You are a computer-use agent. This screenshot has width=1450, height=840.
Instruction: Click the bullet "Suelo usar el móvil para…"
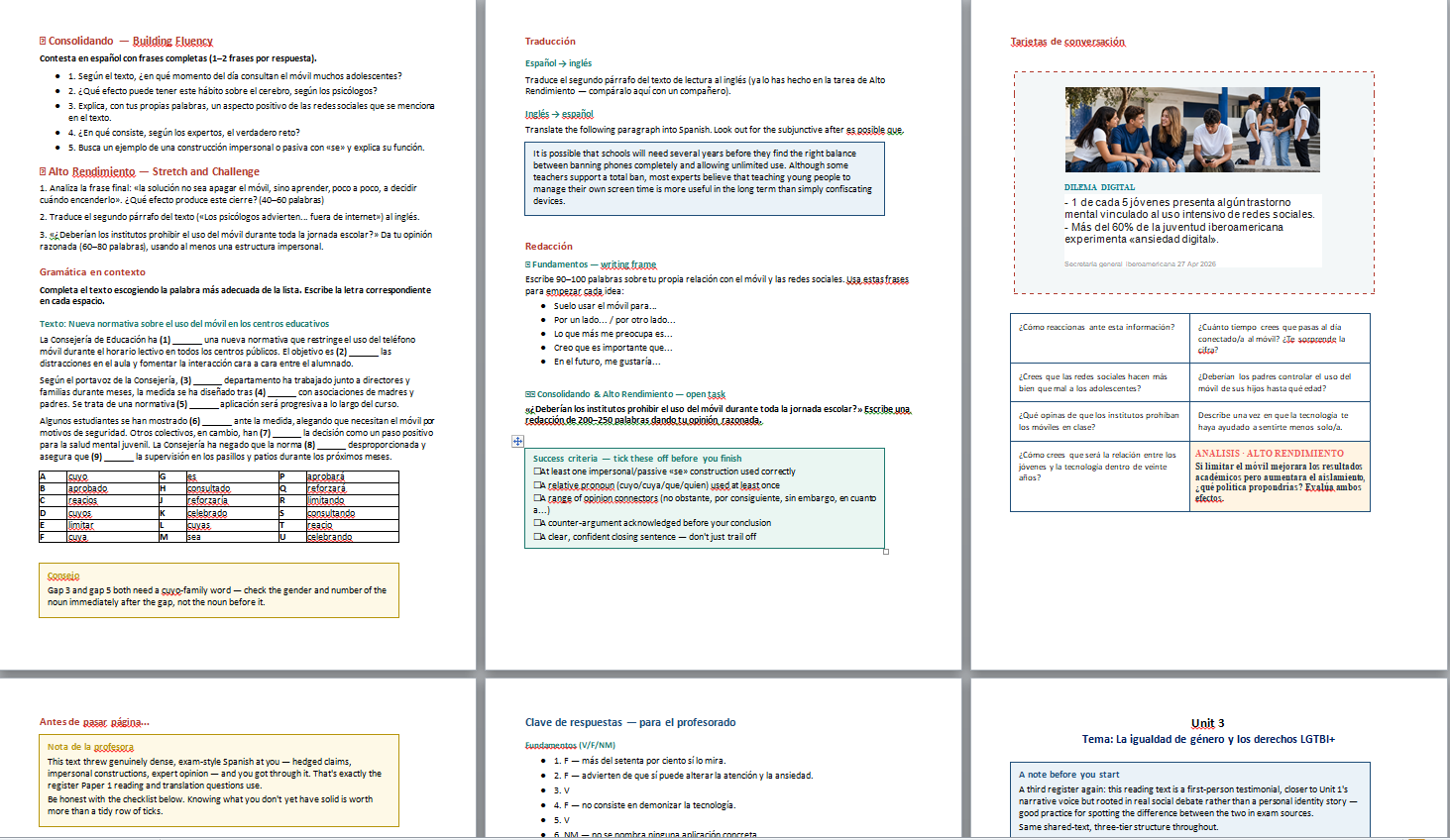click(x=605, y=306)
